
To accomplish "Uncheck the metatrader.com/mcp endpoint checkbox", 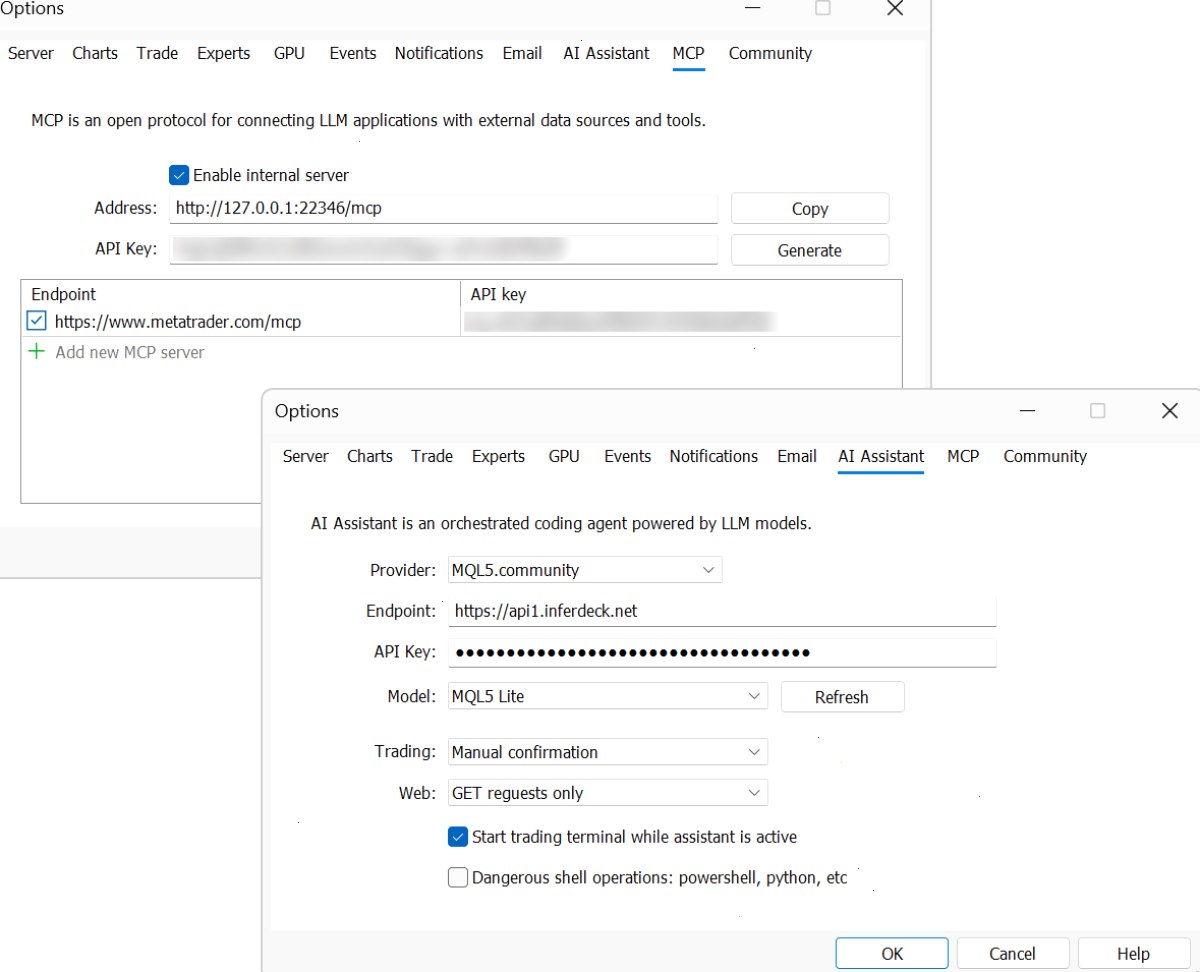I will [x=37, y=321].
